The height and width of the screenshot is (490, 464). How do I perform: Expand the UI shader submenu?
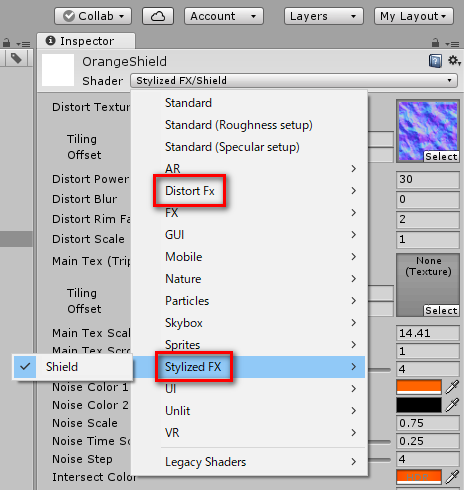coord(249,389)
